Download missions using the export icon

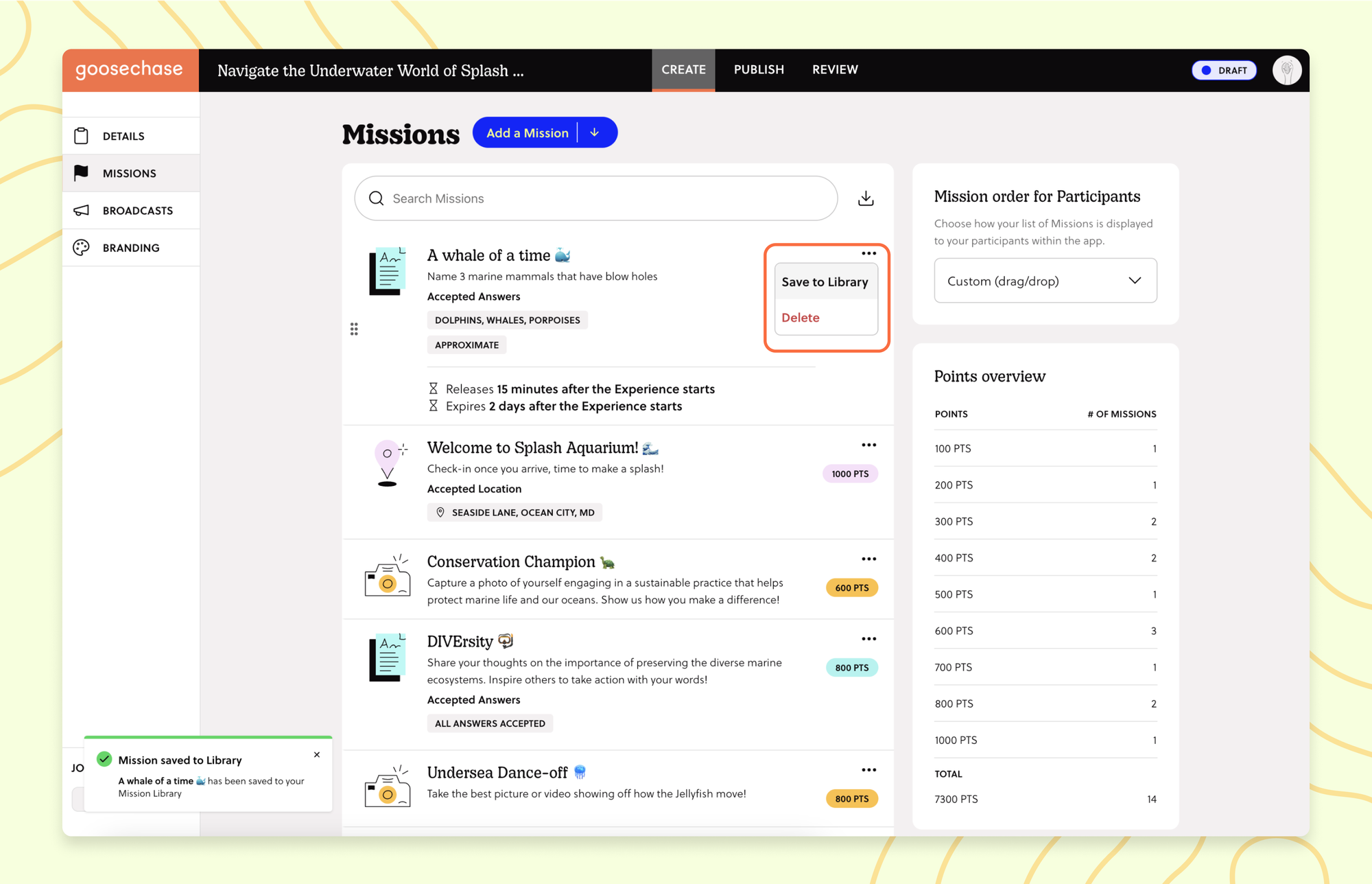[866, 198]
